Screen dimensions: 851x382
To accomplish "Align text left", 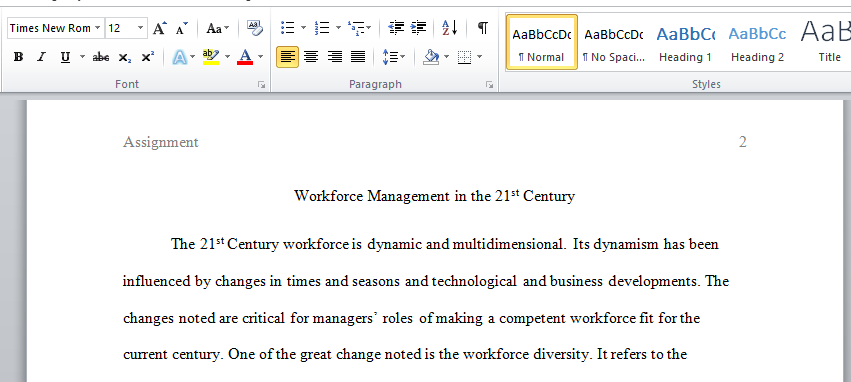I will pos(287,57).
